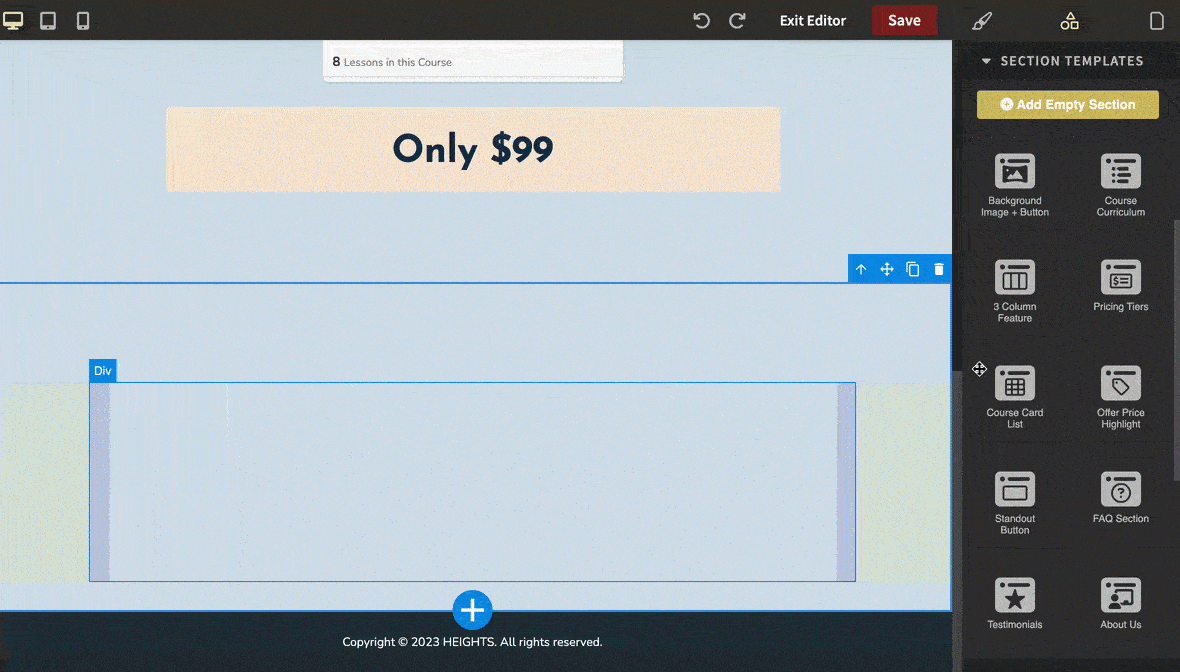Redo the last change
Image resolution: width=1180 pixels, height=672 pixels.
click(x=738, y=20)
